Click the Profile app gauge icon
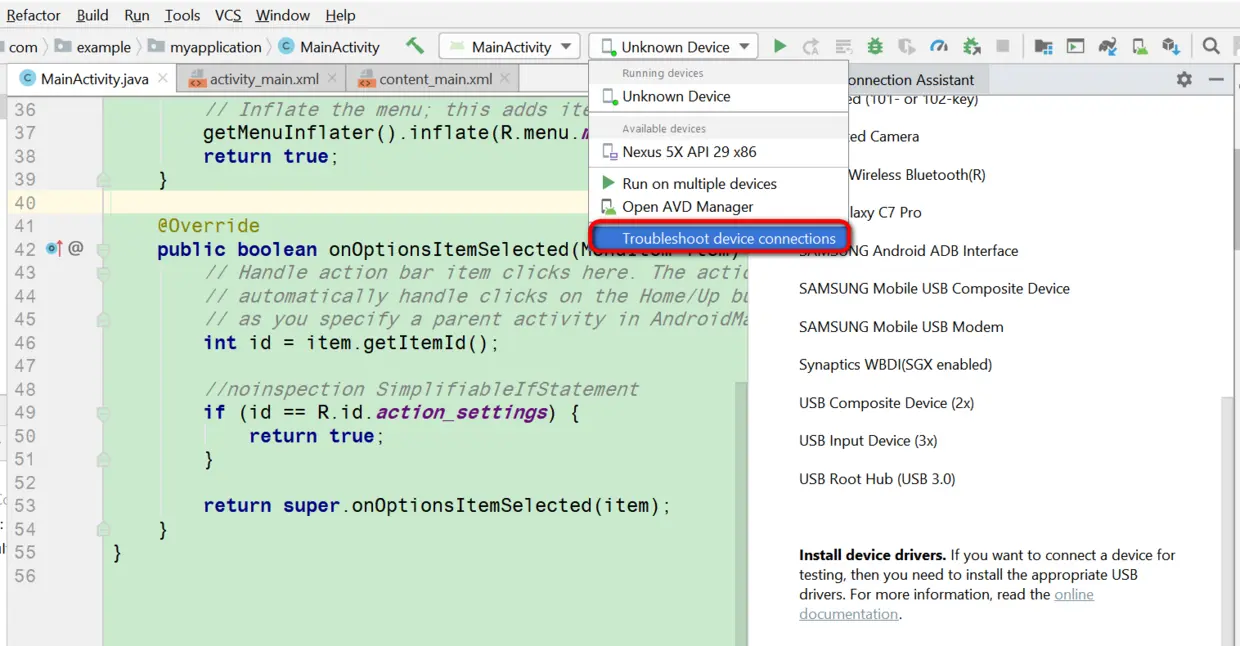Viewport: 1240px width, 646px height. (938, 46)
